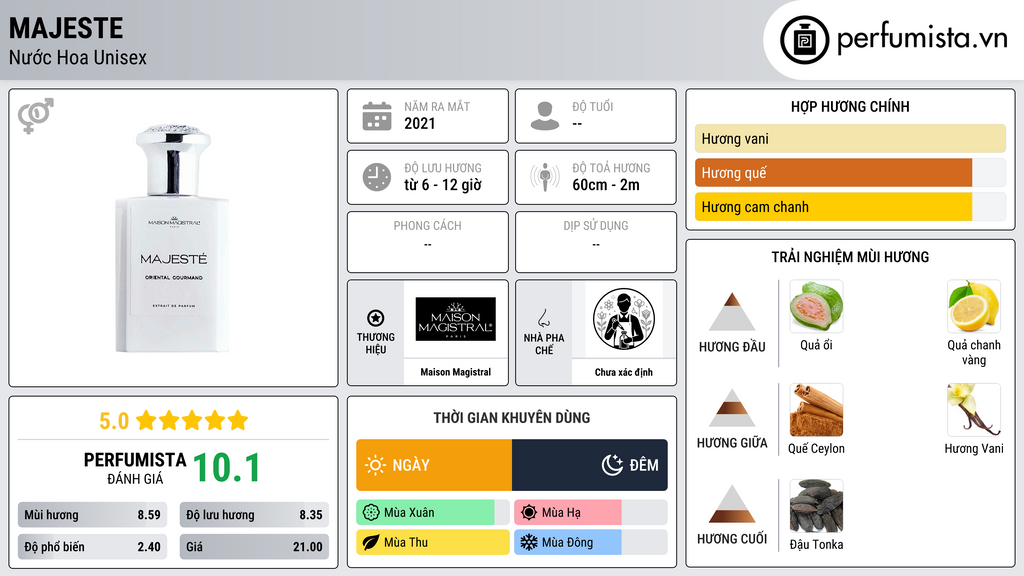Click the perfumer illustration avatar

(x=624, y=319)
